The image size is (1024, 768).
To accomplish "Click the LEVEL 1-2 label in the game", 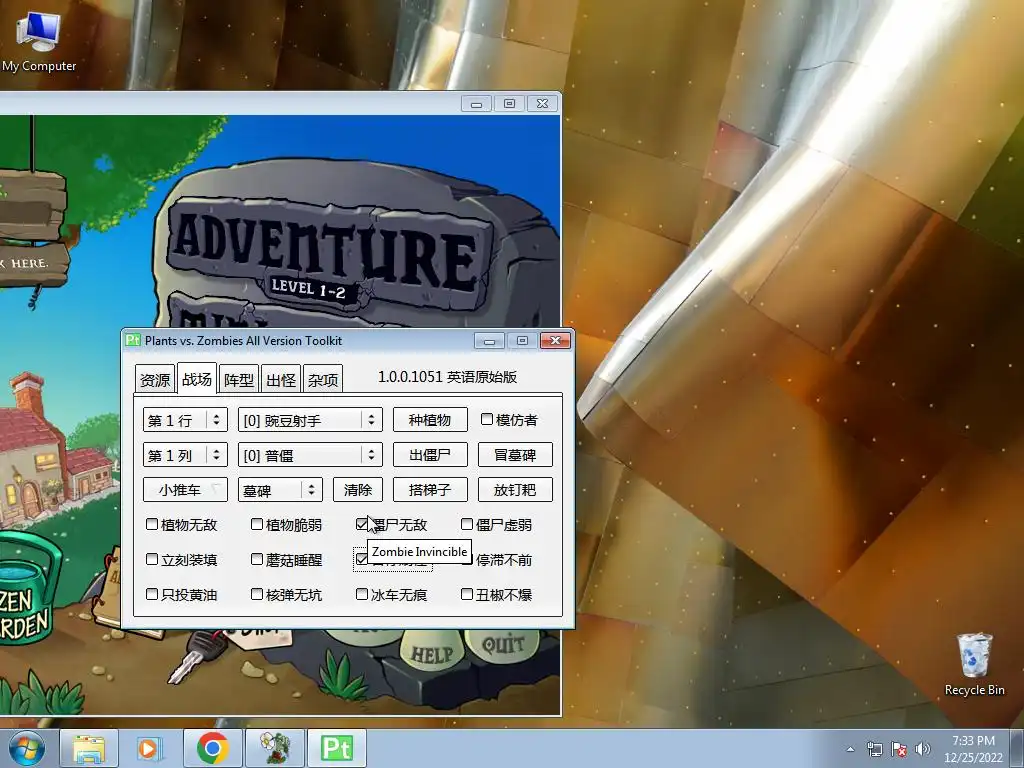I will pos(308,289).
